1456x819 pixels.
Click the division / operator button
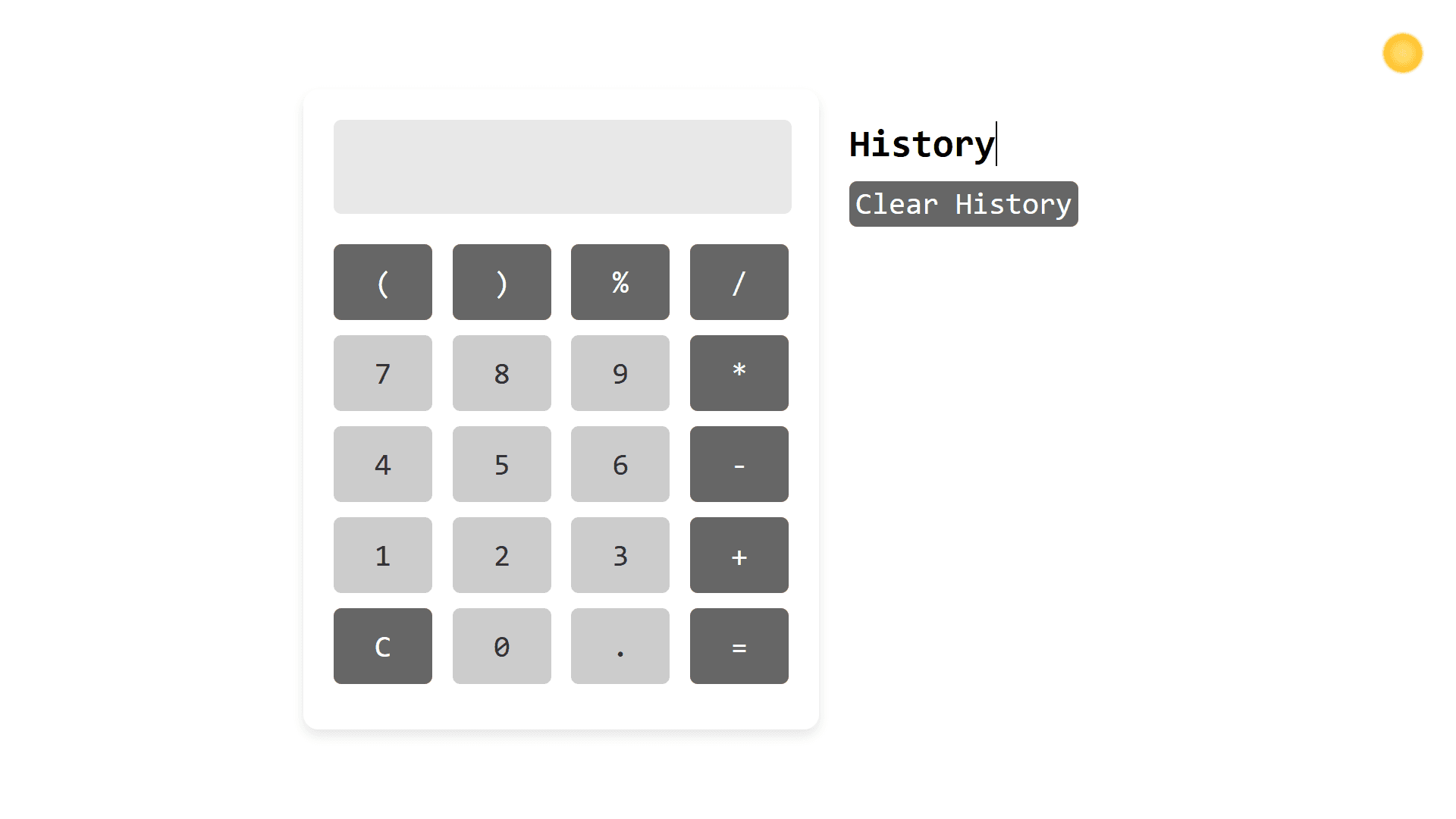pos(739,282)
